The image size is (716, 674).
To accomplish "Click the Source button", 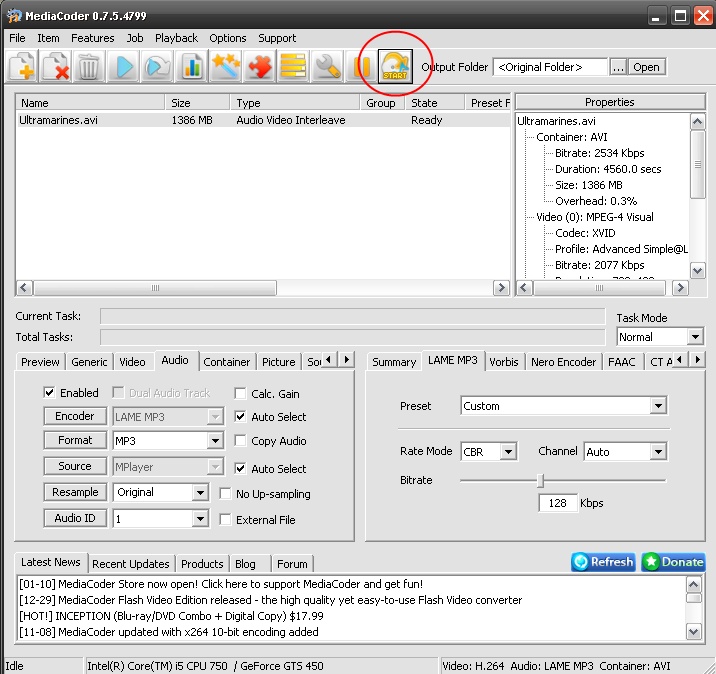I will coord(75,466).
